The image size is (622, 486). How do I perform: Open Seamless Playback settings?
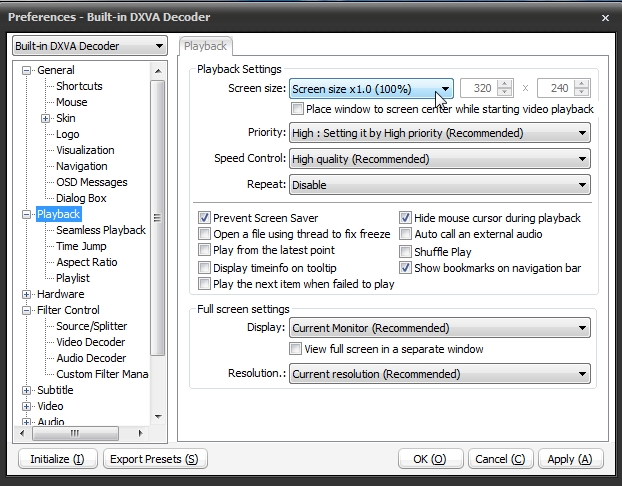pos(101,230)
